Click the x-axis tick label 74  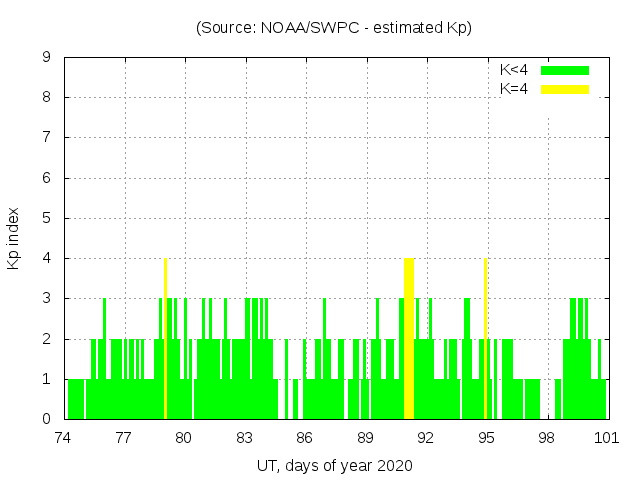point(63,437)
